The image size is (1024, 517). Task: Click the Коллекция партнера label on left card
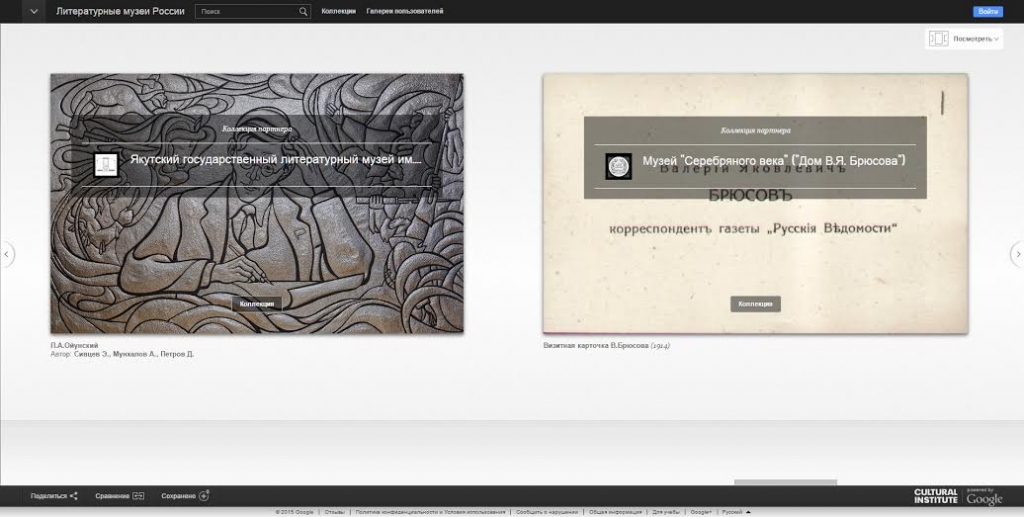[257, 129]
